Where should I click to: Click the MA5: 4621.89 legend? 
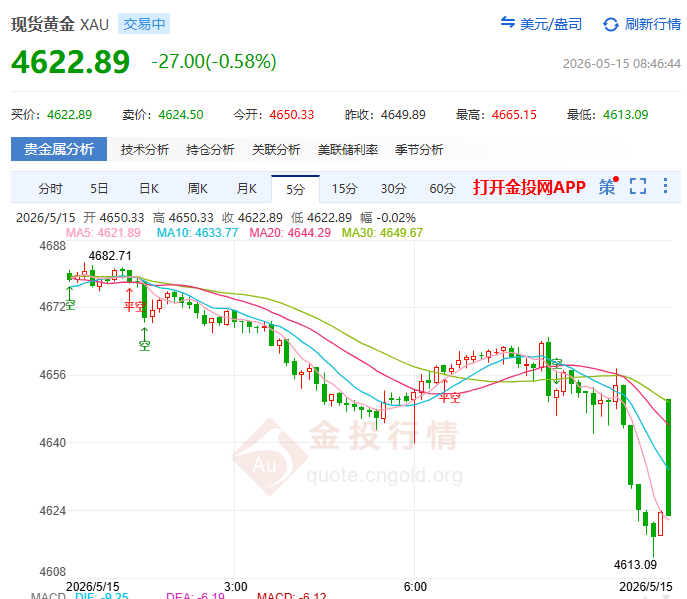click(103, 233)
